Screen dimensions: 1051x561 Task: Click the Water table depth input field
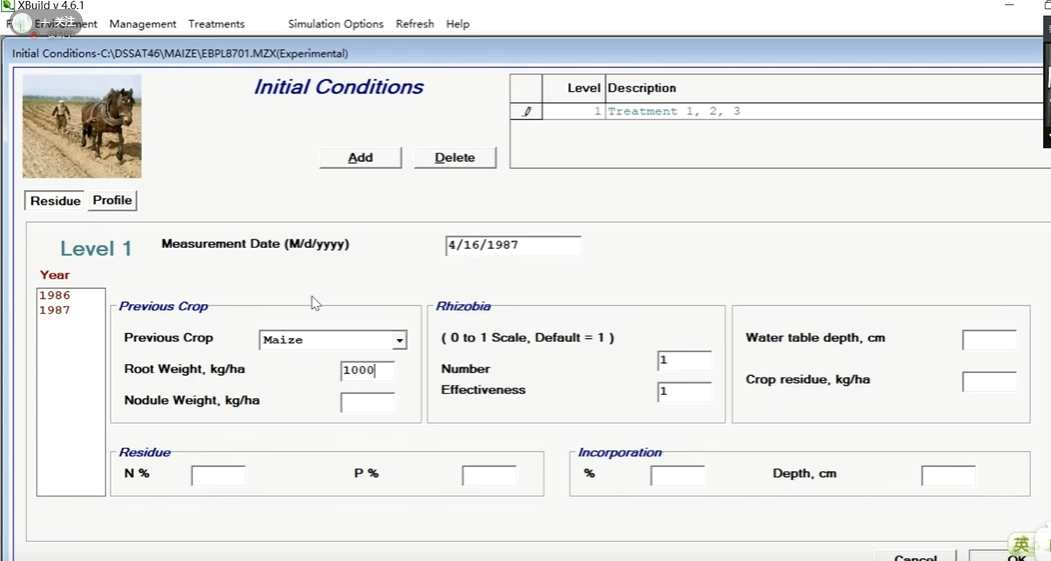point(989,340)
